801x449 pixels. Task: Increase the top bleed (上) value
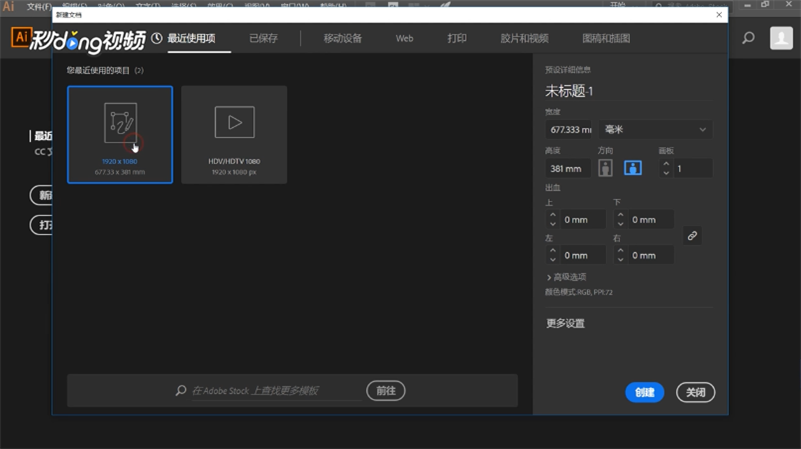pos(553,215)
